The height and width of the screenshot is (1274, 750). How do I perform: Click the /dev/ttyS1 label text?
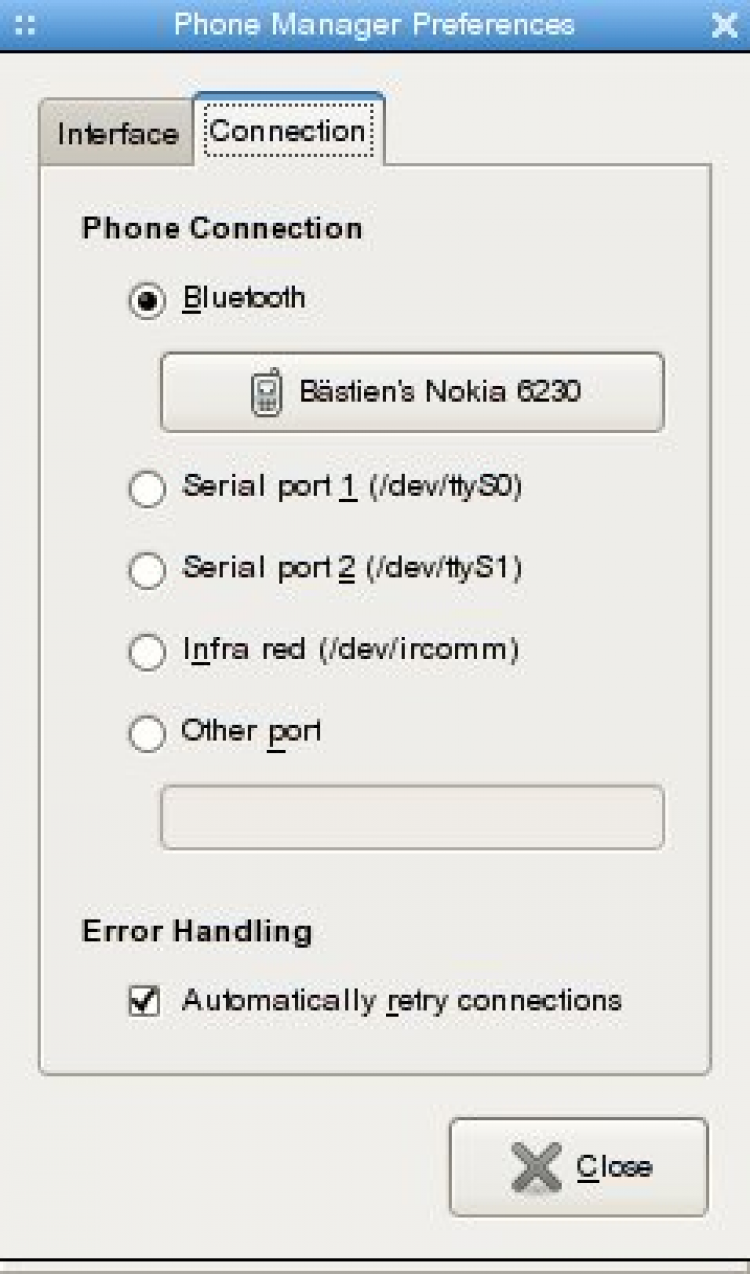click(x=444, y=569)
